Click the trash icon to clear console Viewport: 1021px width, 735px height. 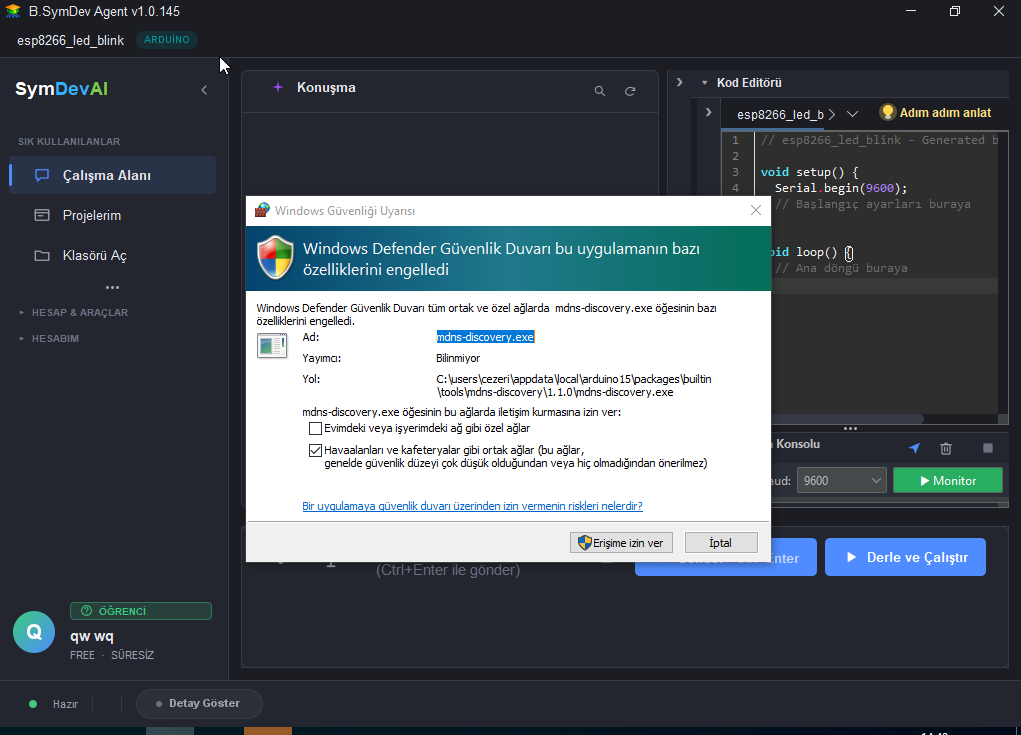click(x=946, y=448)
